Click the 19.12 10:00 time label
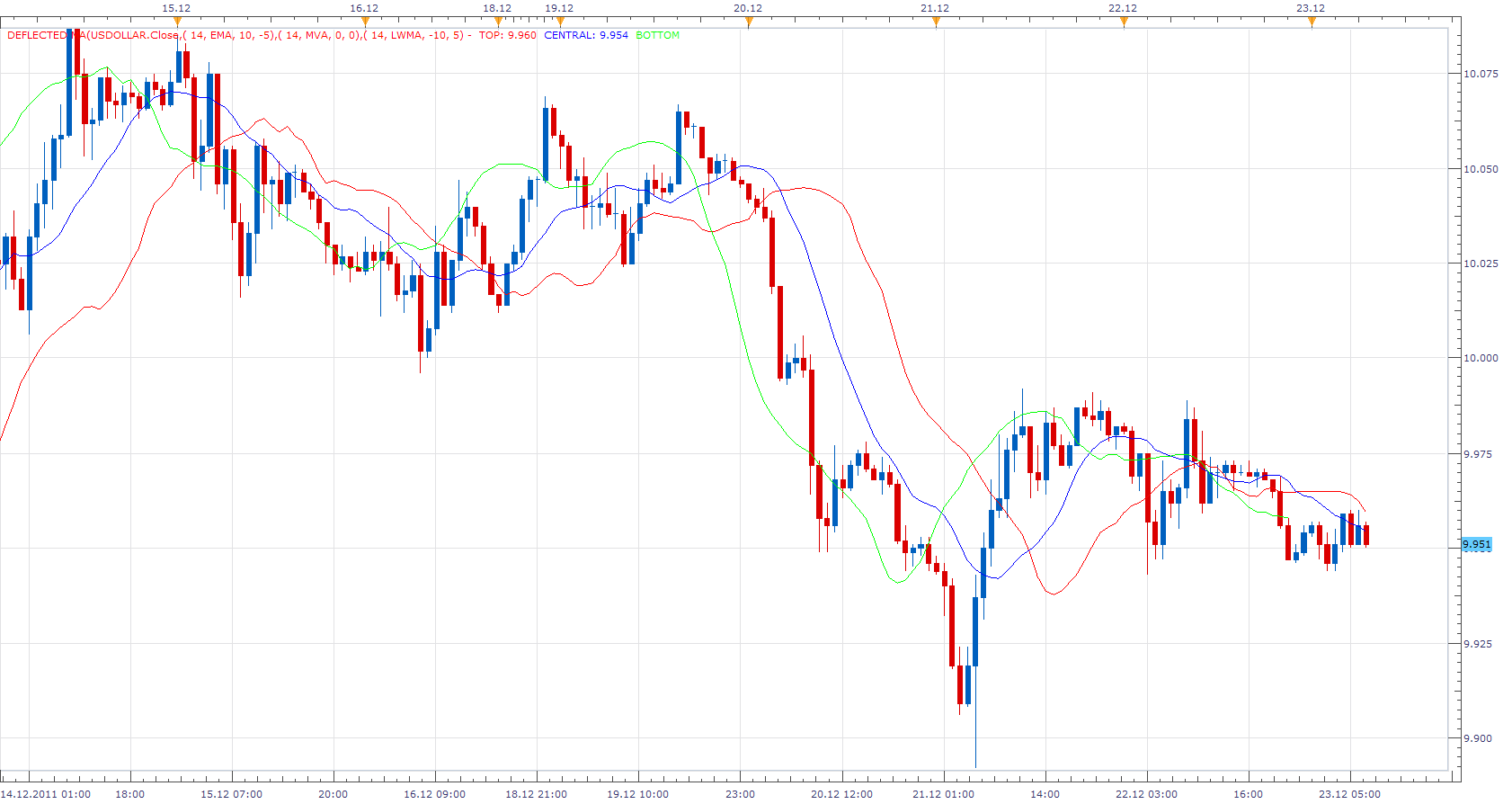Screen dimensions: 1512x804 click(x=638, y=794)
